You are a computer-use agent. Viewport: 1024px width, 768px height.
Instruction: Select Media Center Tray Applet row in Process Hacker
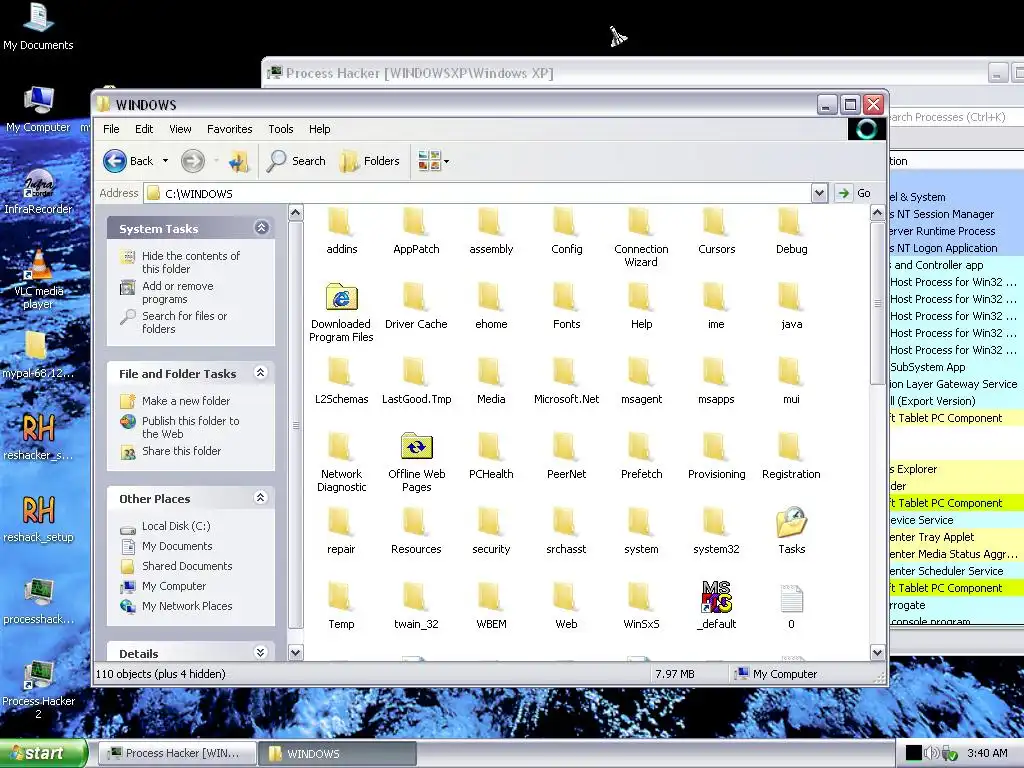pyautogui.click(x=956, y=537)
